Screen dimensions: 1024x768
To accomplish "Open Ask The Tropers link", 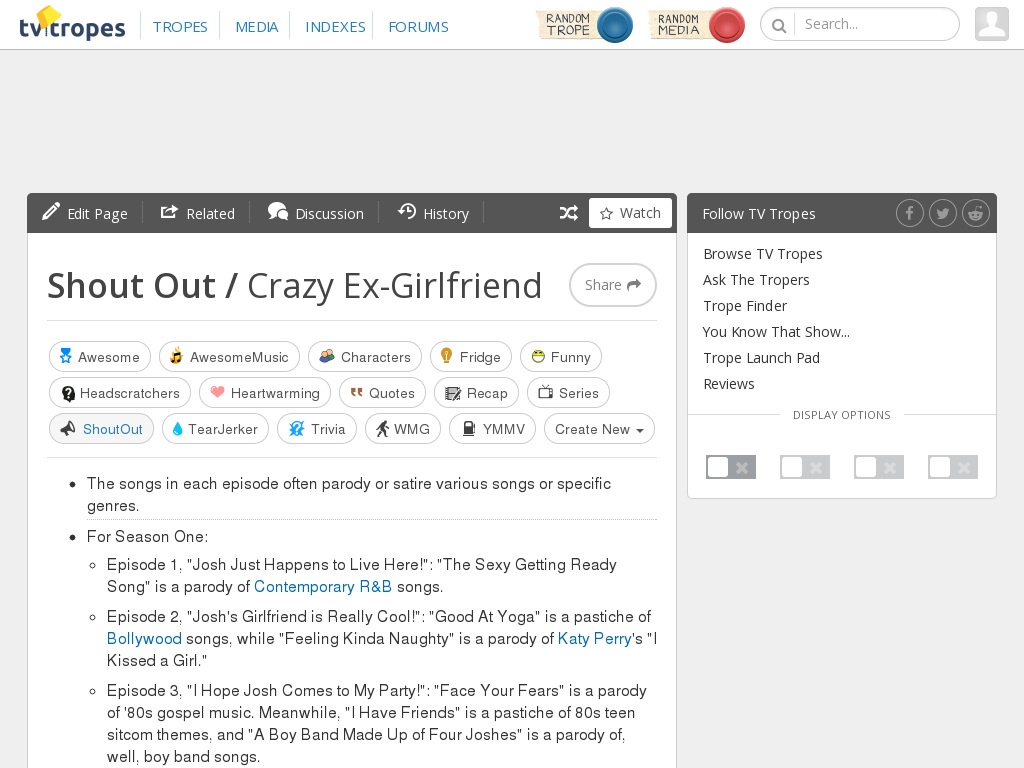I will pos(756,280).
